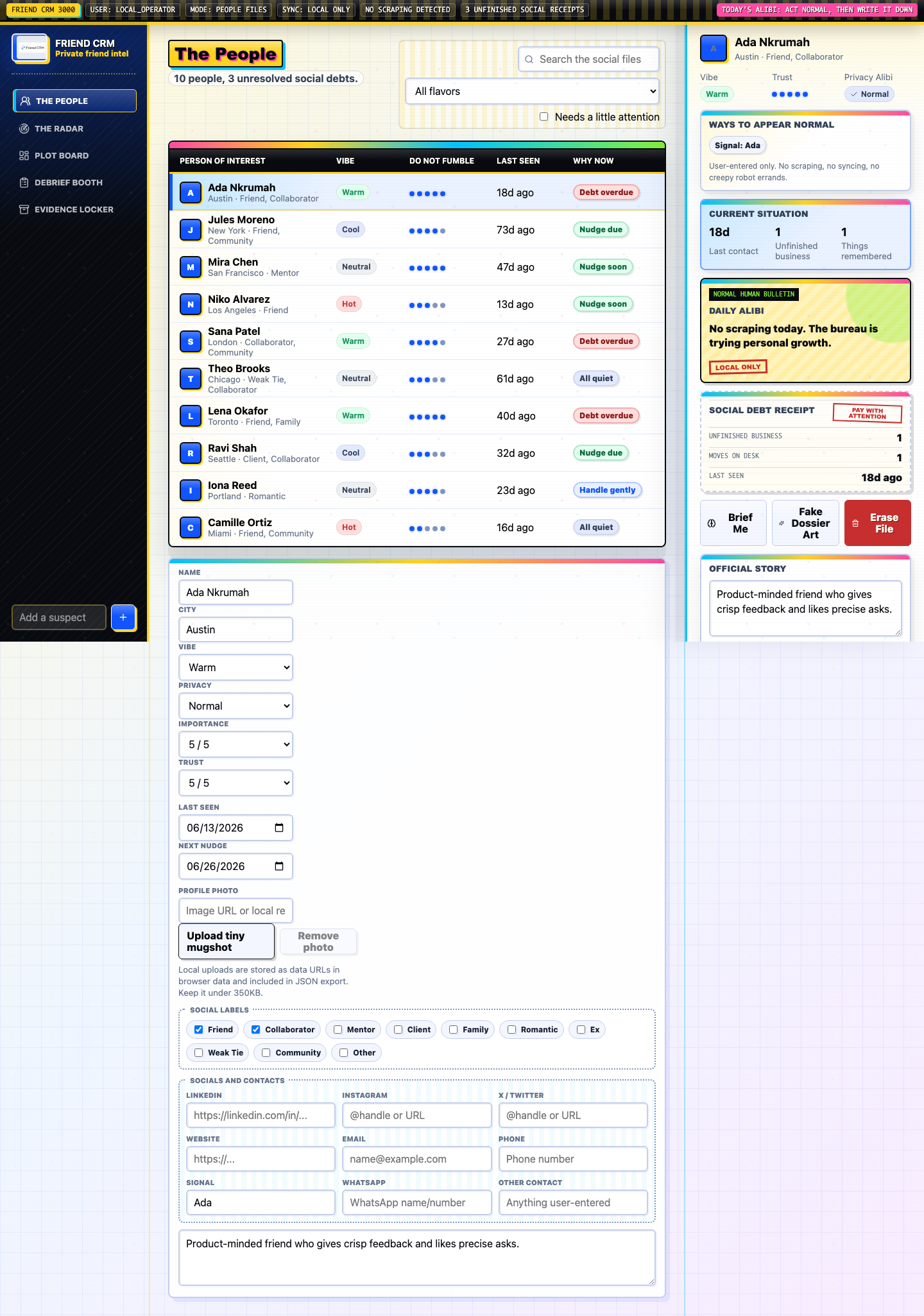Click Camille Ortiz's C avatar

191,527
